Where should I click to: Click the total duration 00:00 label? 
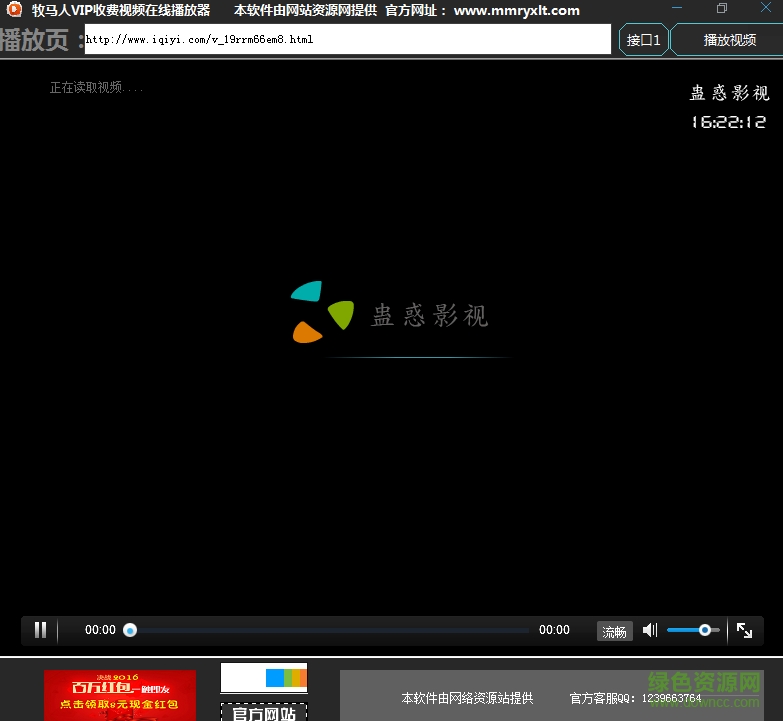(554, 630)
